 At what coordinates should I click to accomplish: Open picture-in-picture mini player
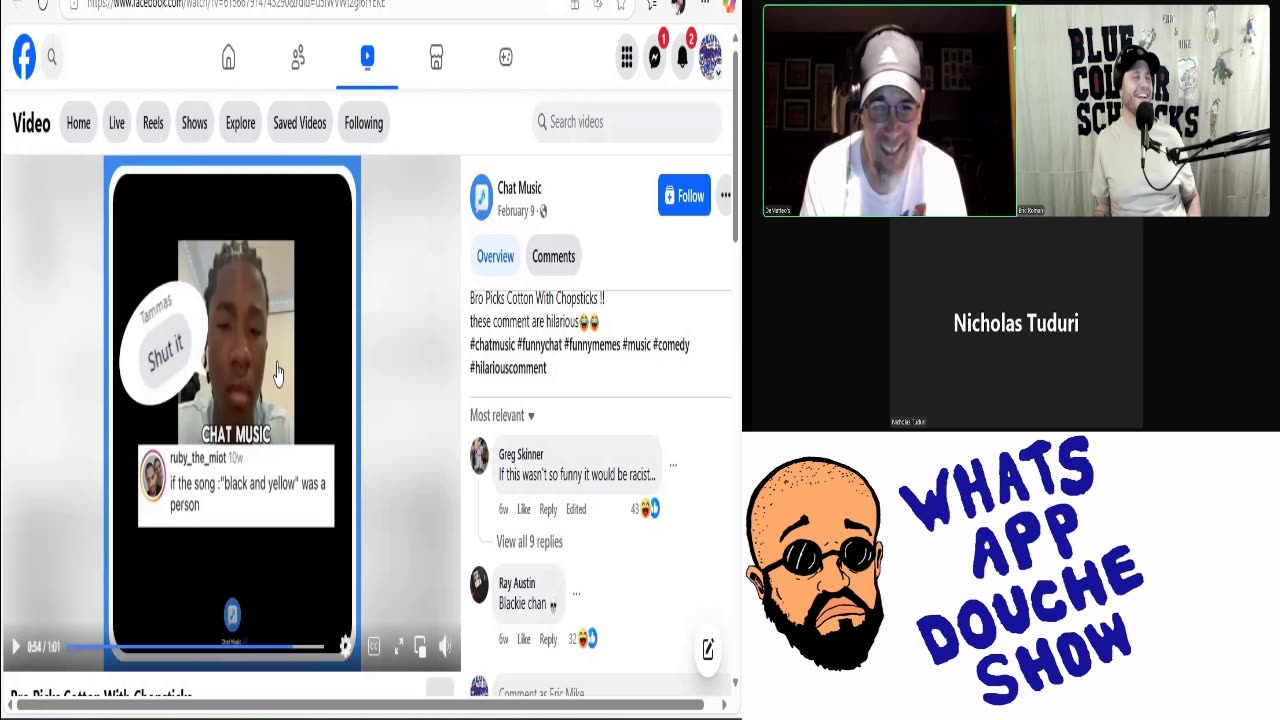pos(420,647)
